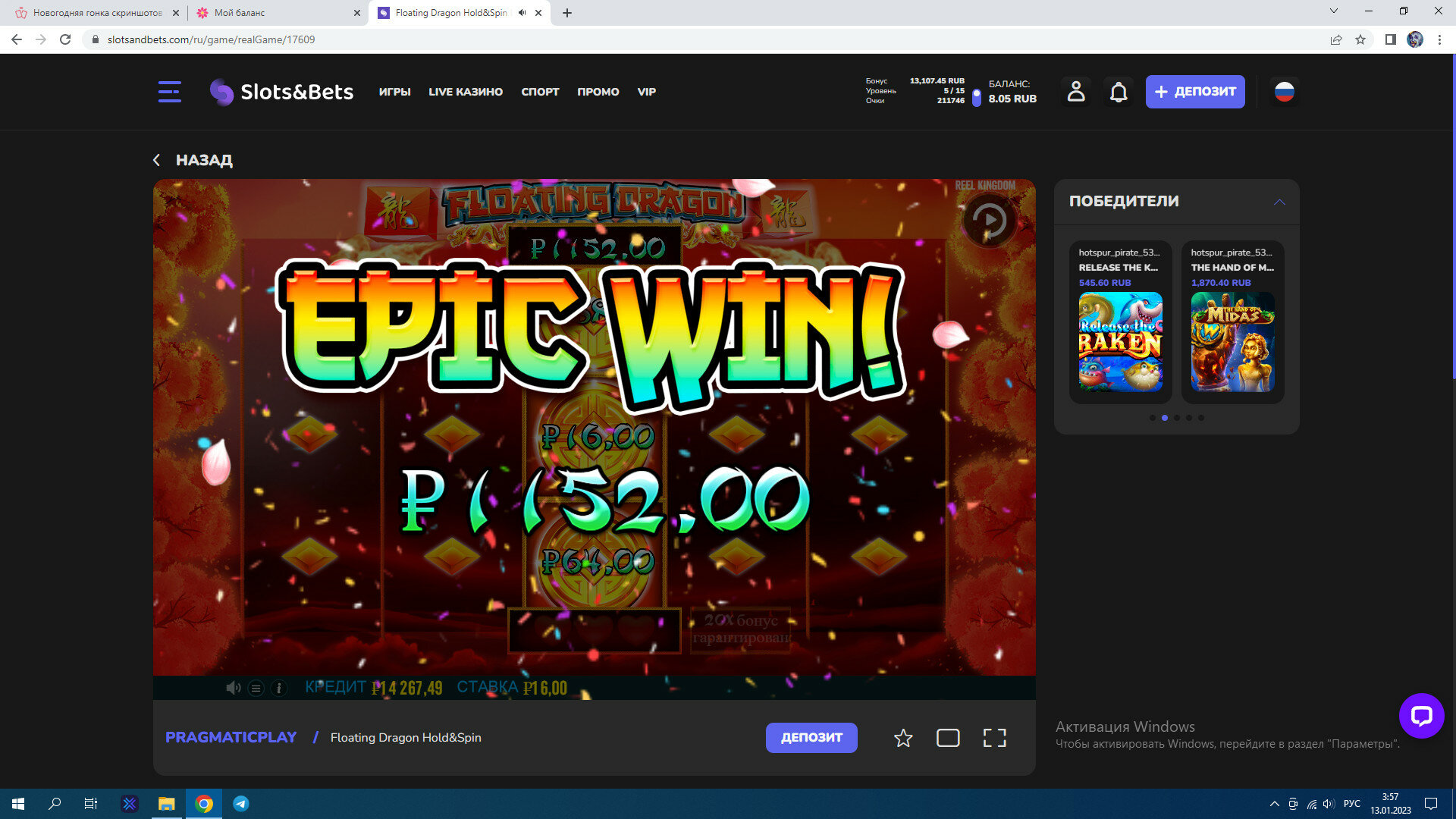Enter fullscreen game mode
Viewport: 1456px width, 819px height.
click(994, 738)
